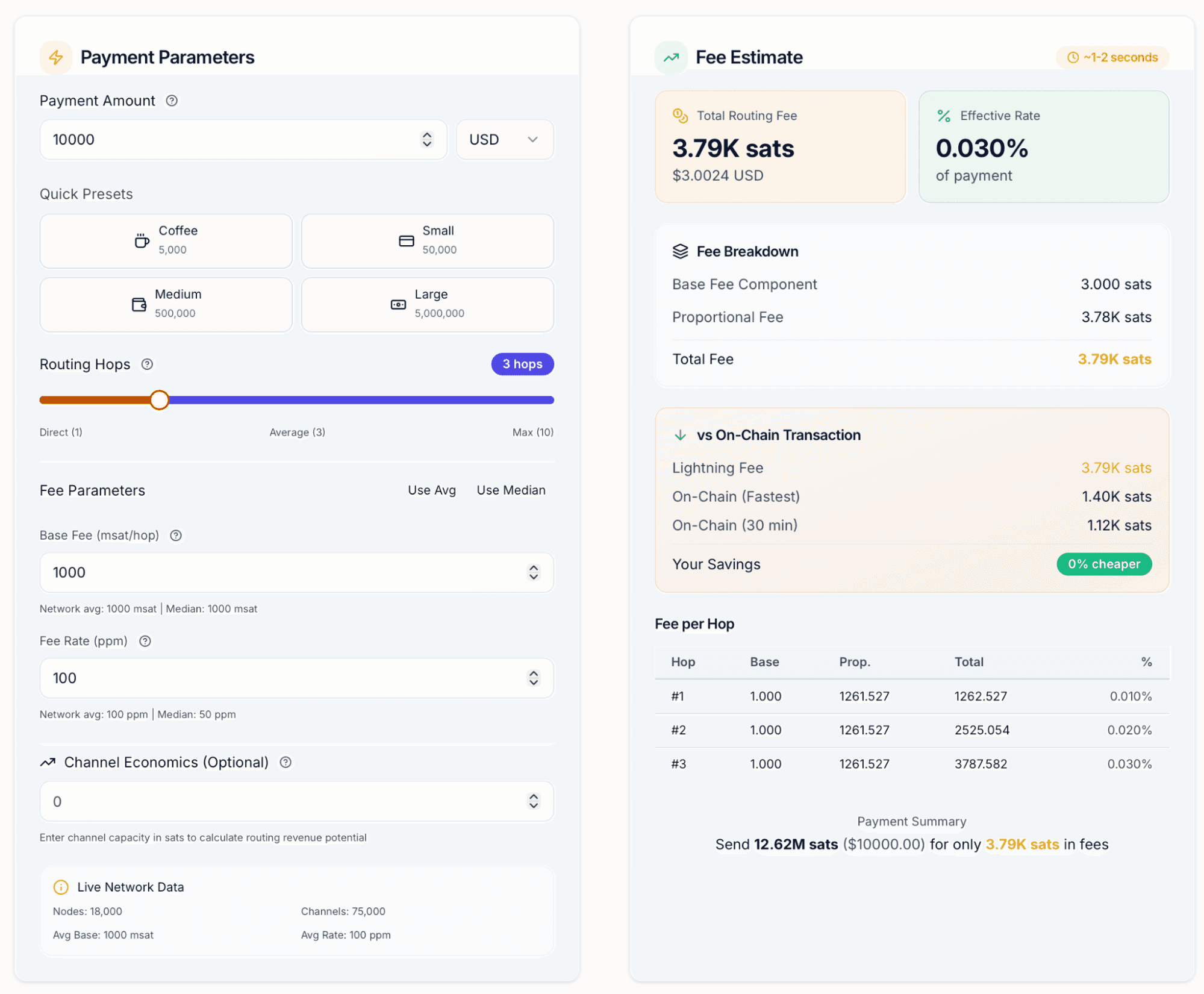Click the Live Network Data info icon

click(x=61, y=887)
